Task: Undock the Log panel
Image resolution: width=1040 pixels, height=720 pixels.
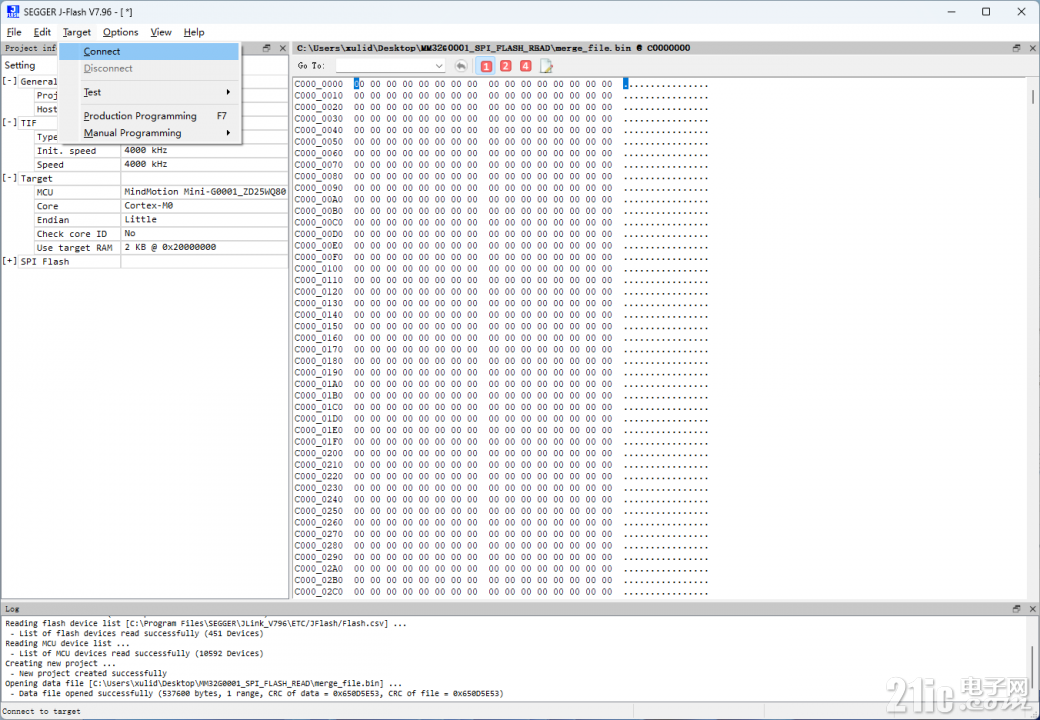Action: click(1016, 608)
